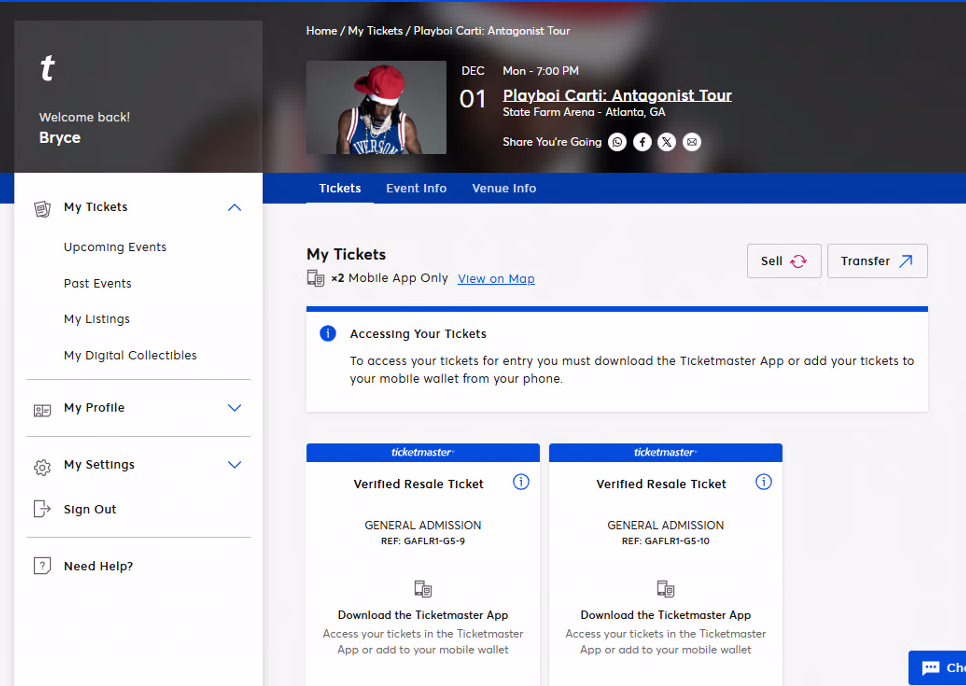The width and height of the screenshot is (966, 686).
Task: Click 'Accessing Your Tickets' heading text
Action: 418,334
